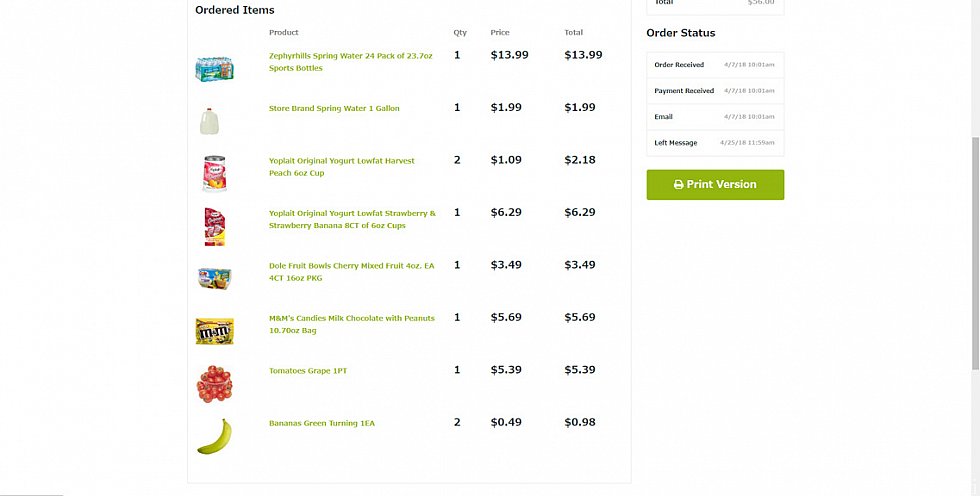Screen dimensions: 980x496
Task: Open Yoplait Strawberry & Strawberry Banana 8CT link
Action: point(352,219)
